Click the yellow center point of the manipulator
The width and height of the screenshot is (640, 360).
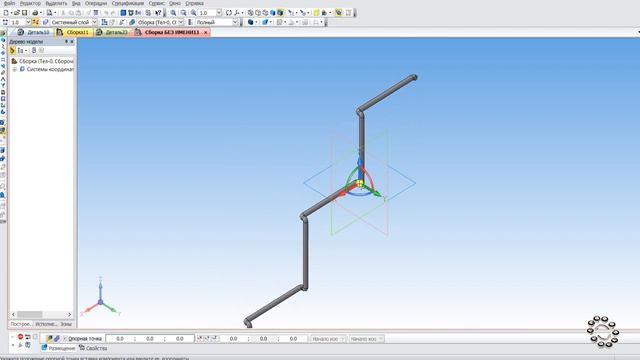click(360, 184)
